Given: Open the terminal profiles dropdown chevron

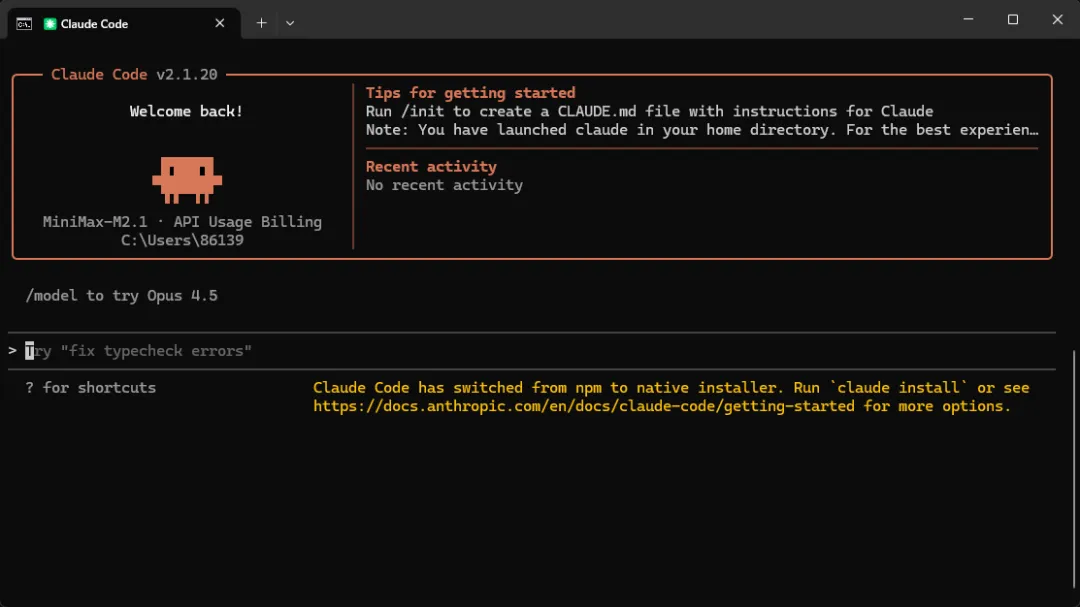Looking at the screenshot, I should click(x=290, y=23).
